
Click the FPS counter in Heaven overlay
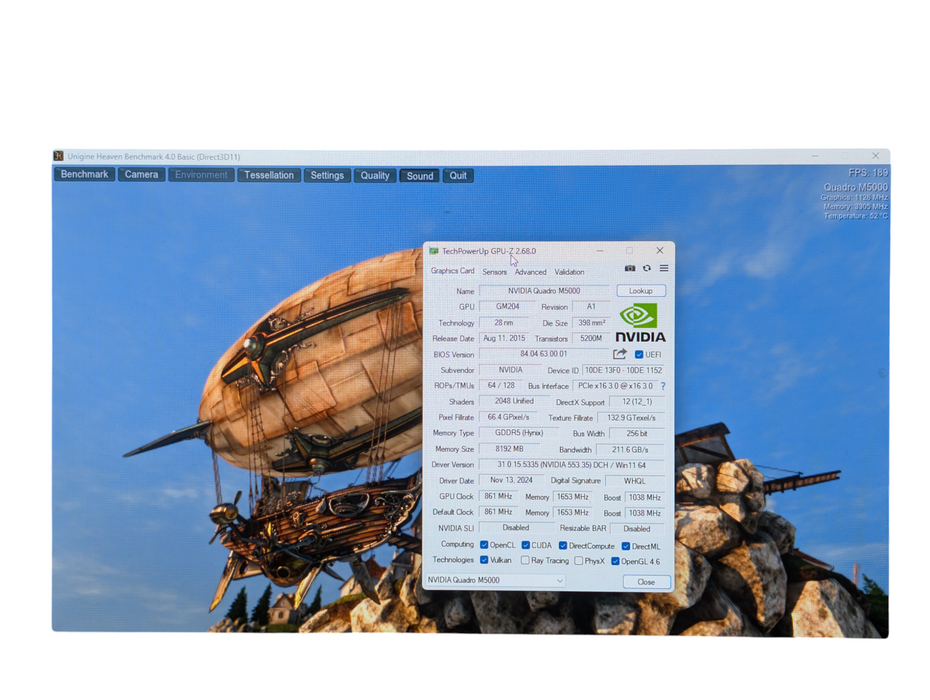point(868,173)
